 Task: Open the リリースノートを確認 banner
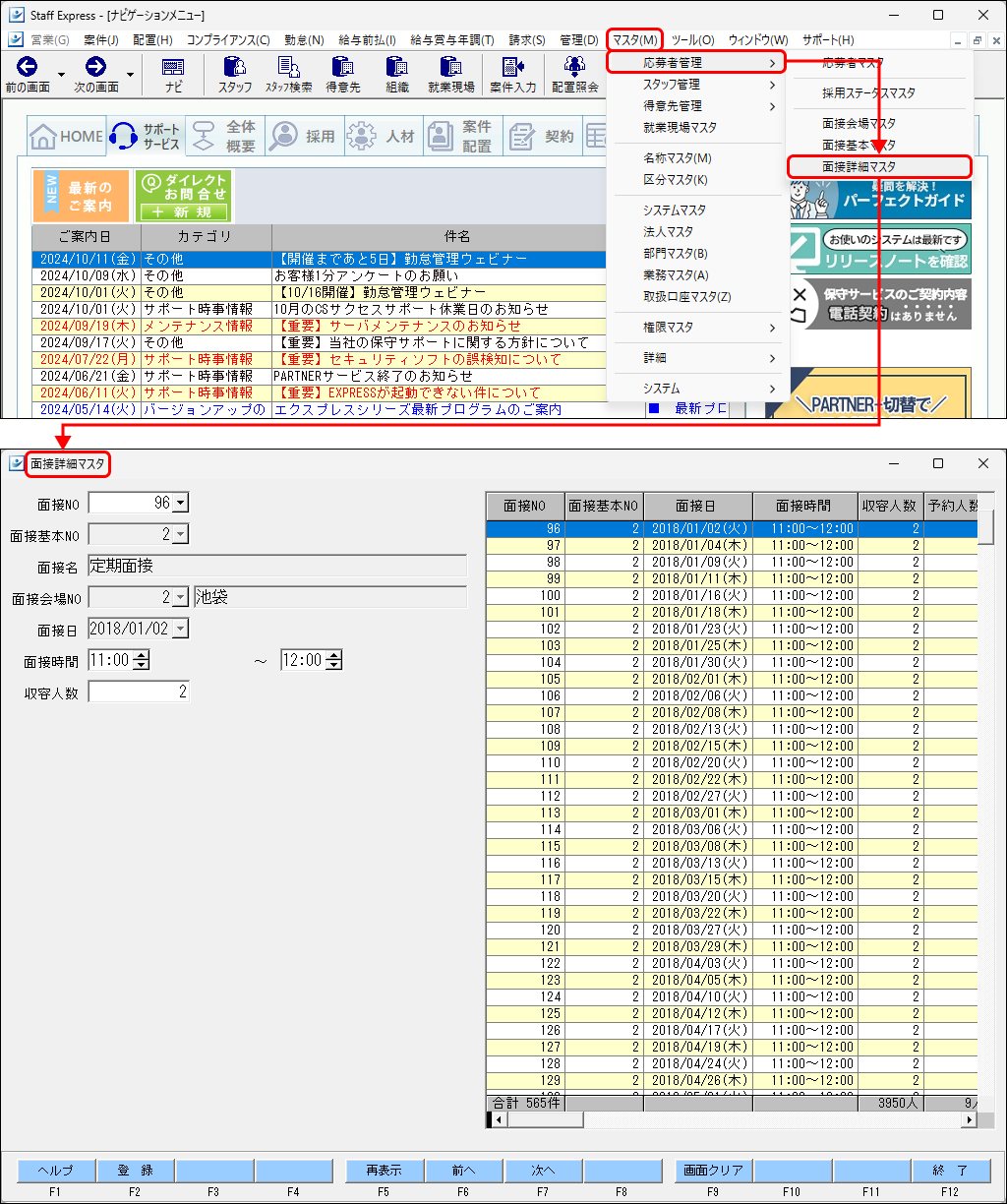pos(880,249)
